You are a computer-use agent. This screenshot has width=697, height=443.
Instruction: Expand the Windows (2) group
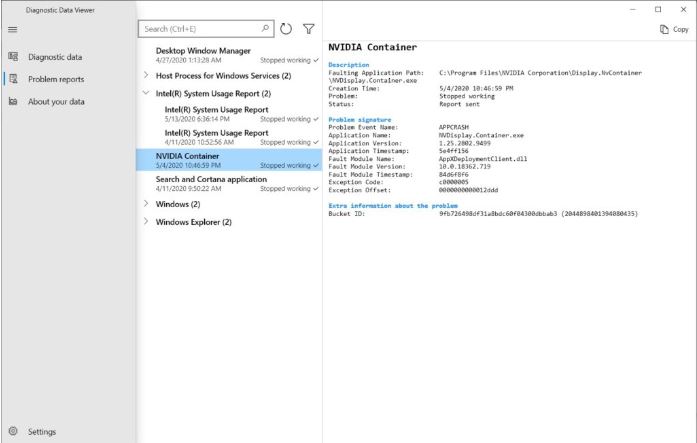pyautogui.click(x=146, y=204)
